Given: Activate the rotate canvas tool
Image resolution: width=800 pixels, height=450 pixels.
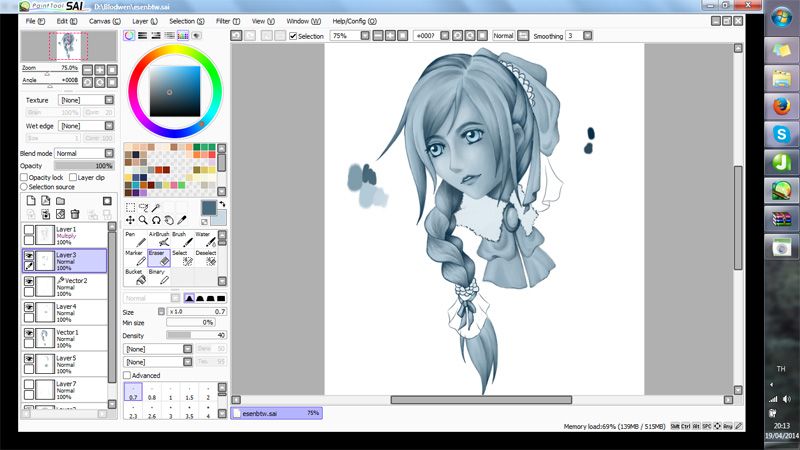Looking at the screenshot, I should [x=156, y=220].
